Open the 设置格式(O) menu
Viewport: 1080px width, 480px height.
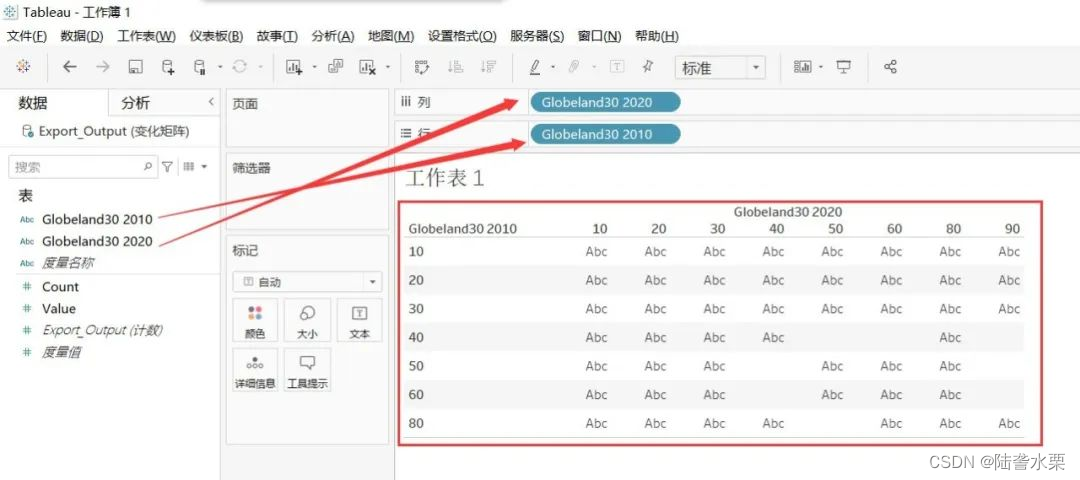pos(462,36)
